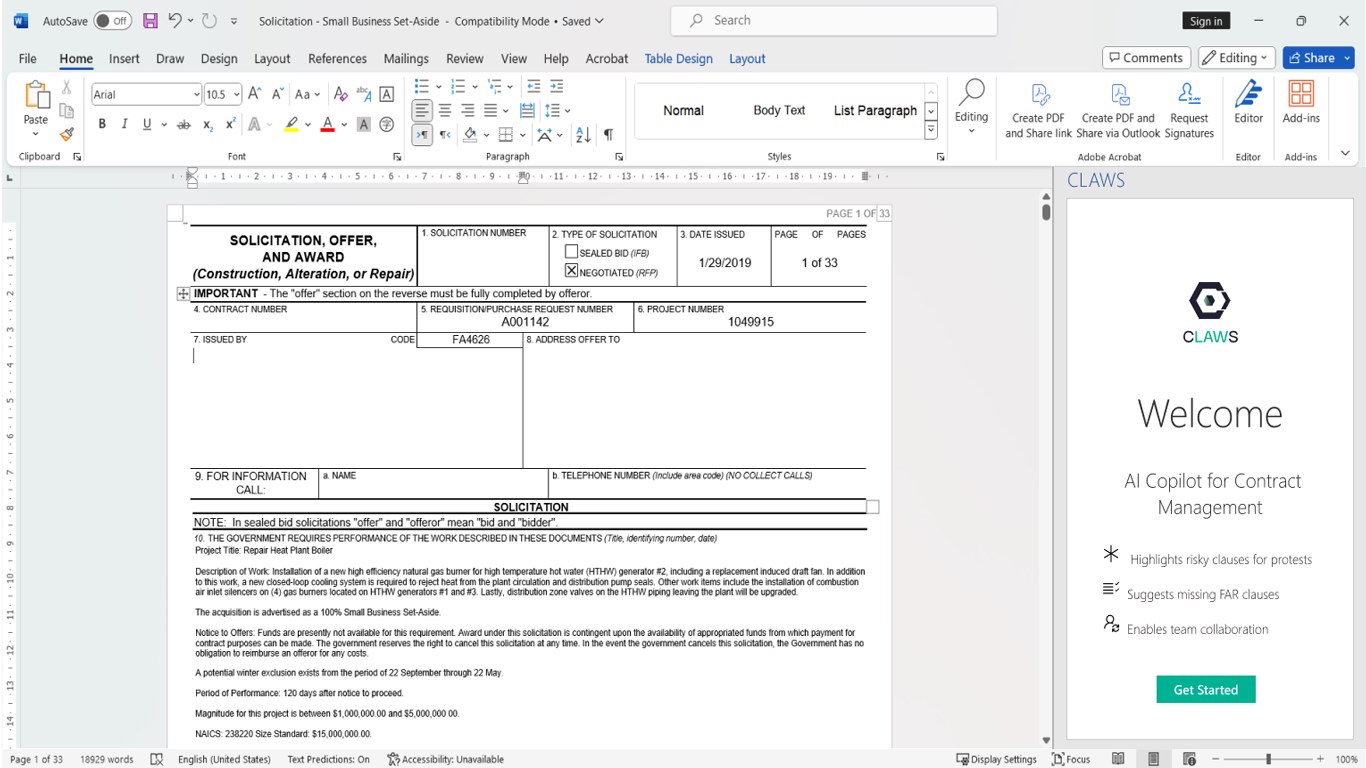Apply italic formatting

point(124,124)
